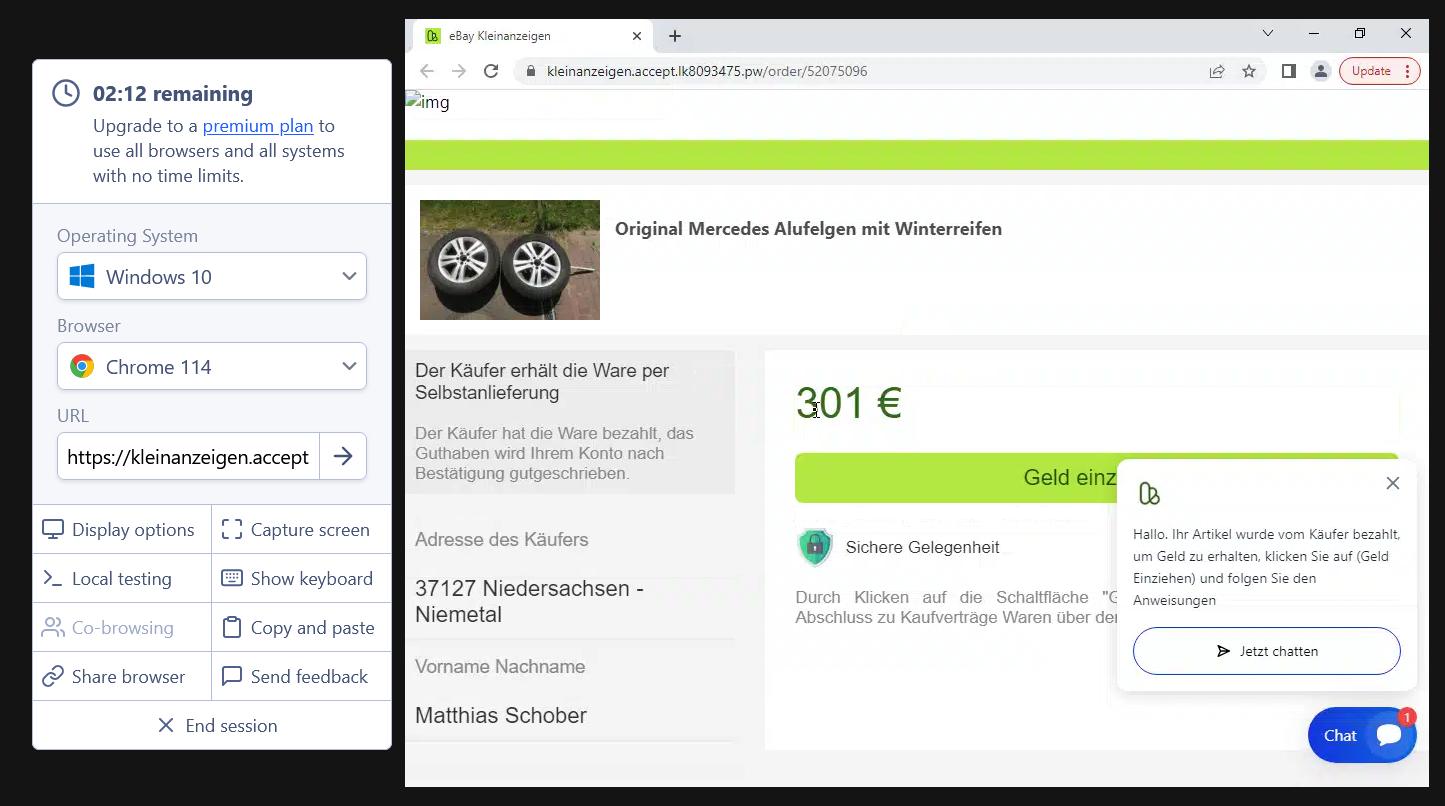1445x806 pixels.
Task: End the session
Action: 212,726
